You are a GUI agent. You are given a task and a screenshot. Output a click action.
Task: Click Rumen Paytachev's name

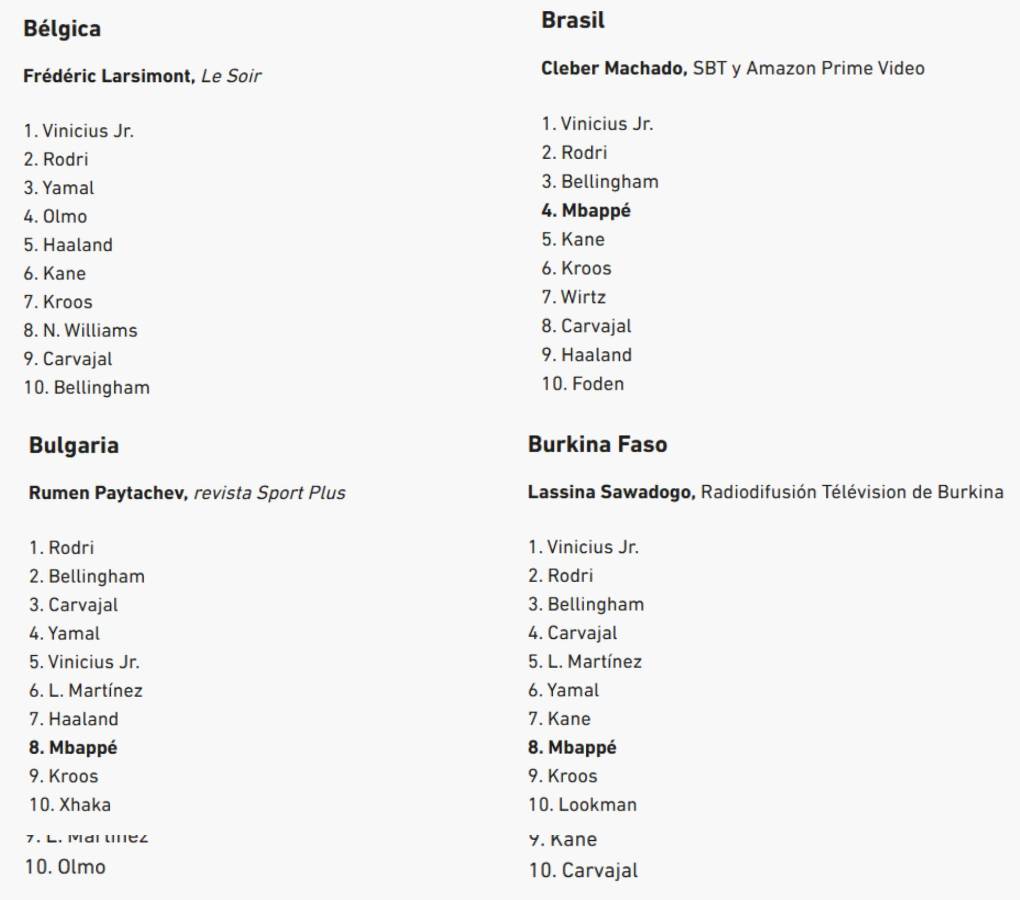click(x=107, y=493)
